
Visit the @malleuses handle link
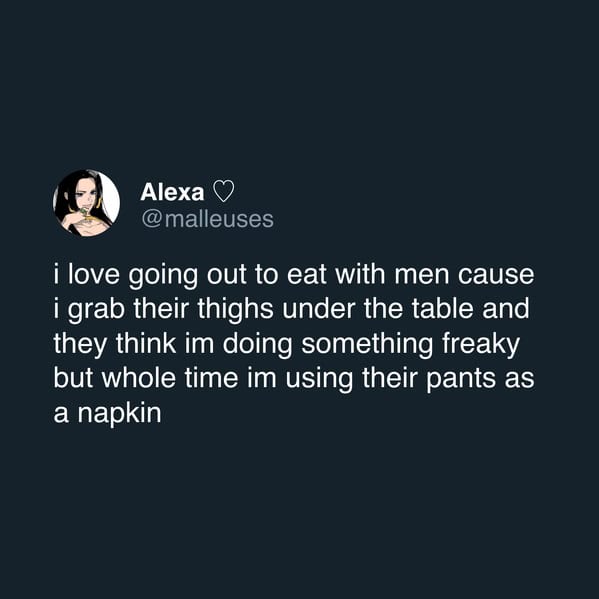tap(207, 219)
